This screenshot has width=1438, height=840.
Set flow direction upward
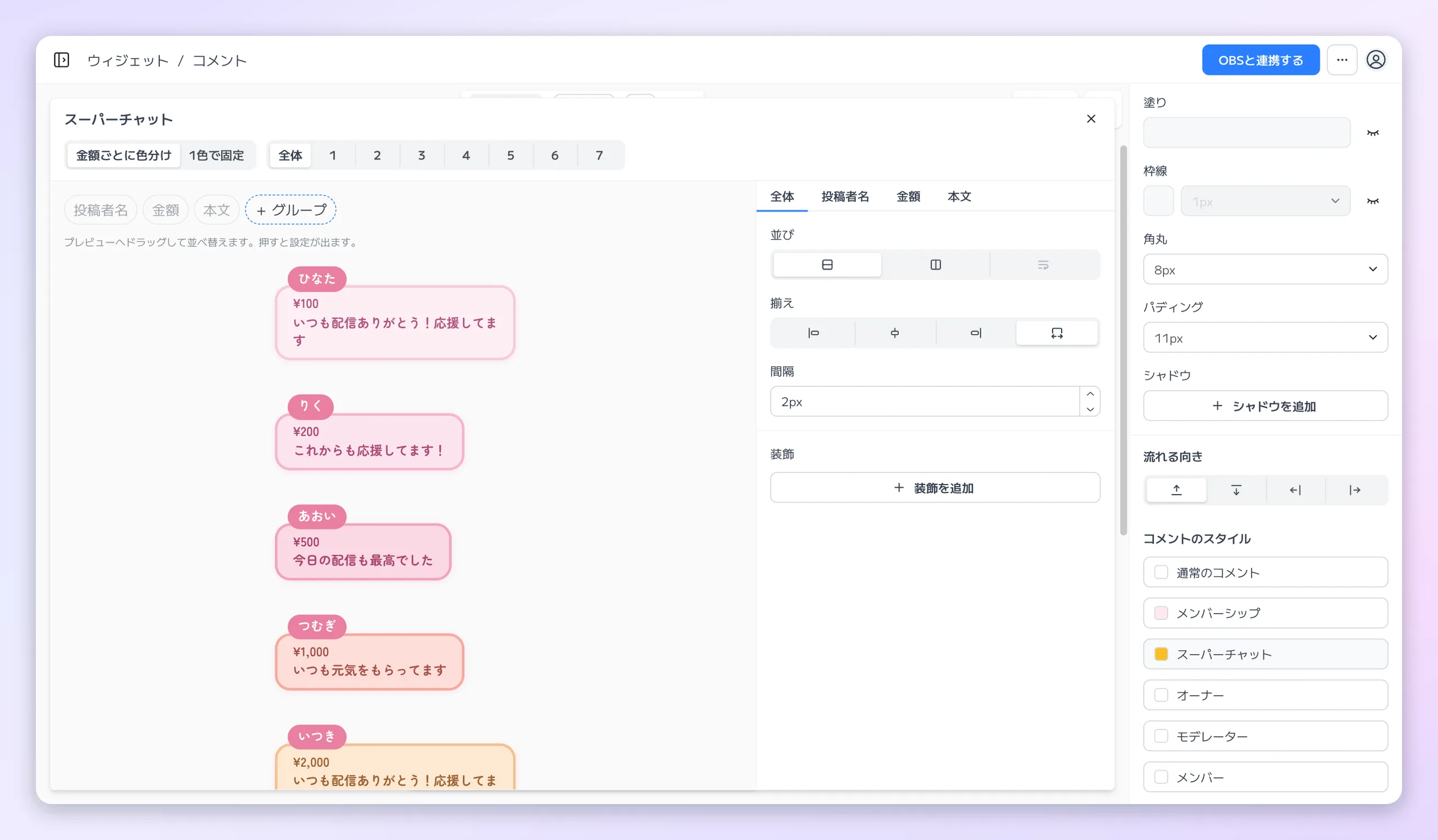(1176, 490)
